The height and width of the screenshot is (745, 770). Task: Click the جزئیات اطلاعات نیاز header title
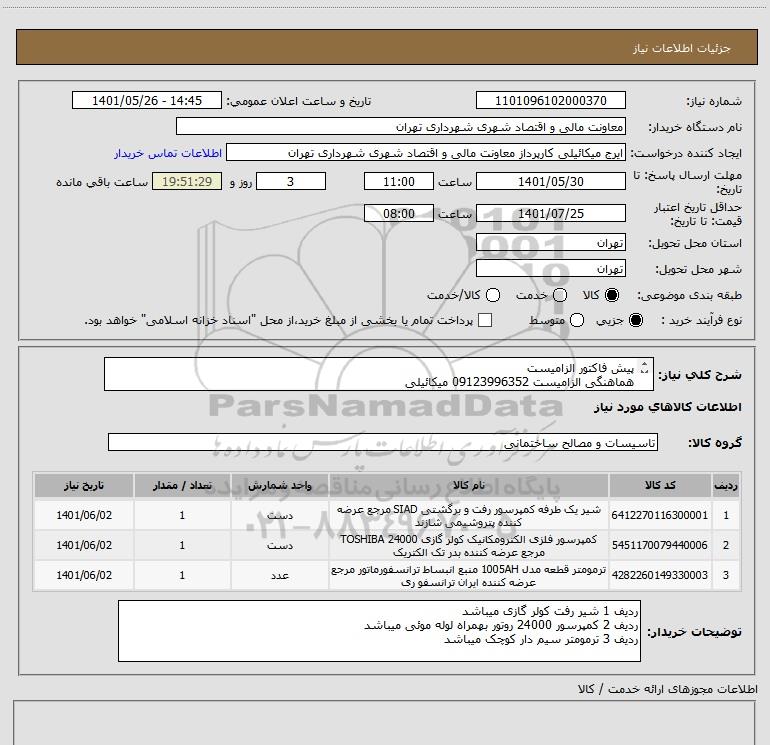[x=682, y=48]
